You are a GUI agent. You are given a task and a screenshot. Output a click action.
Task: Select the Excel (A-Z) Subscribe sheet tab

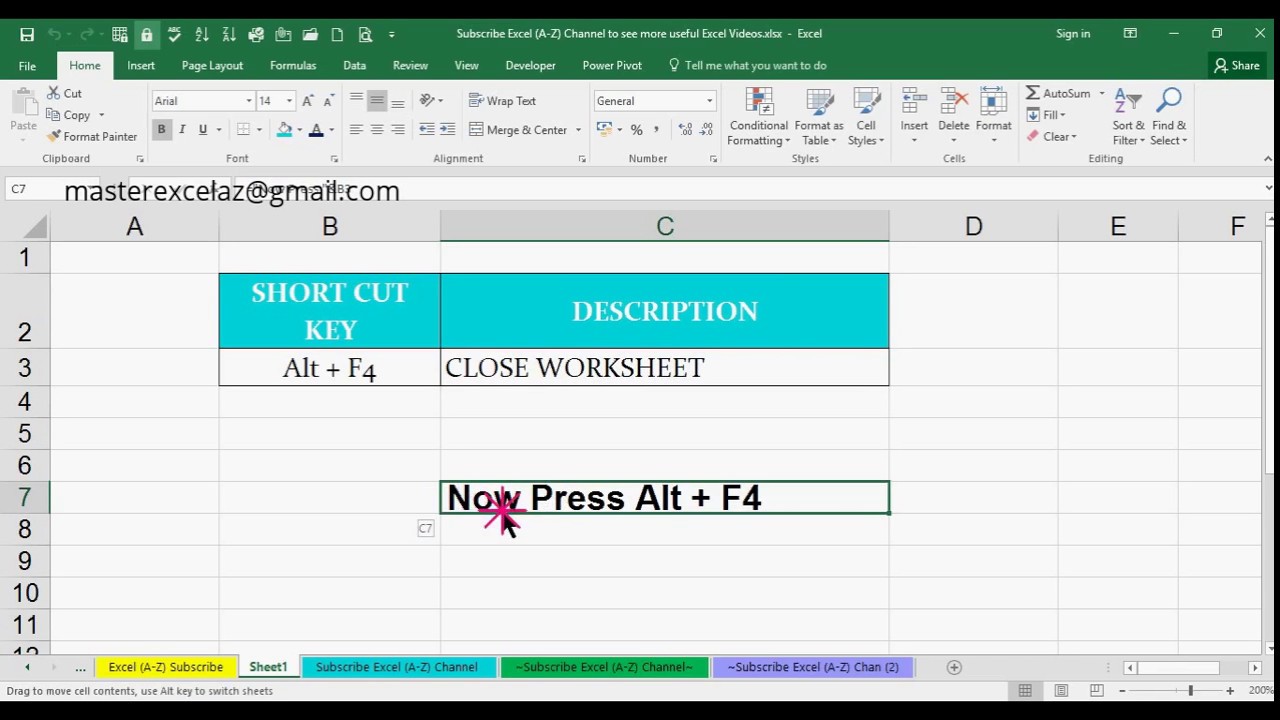(x=166, y=667)
